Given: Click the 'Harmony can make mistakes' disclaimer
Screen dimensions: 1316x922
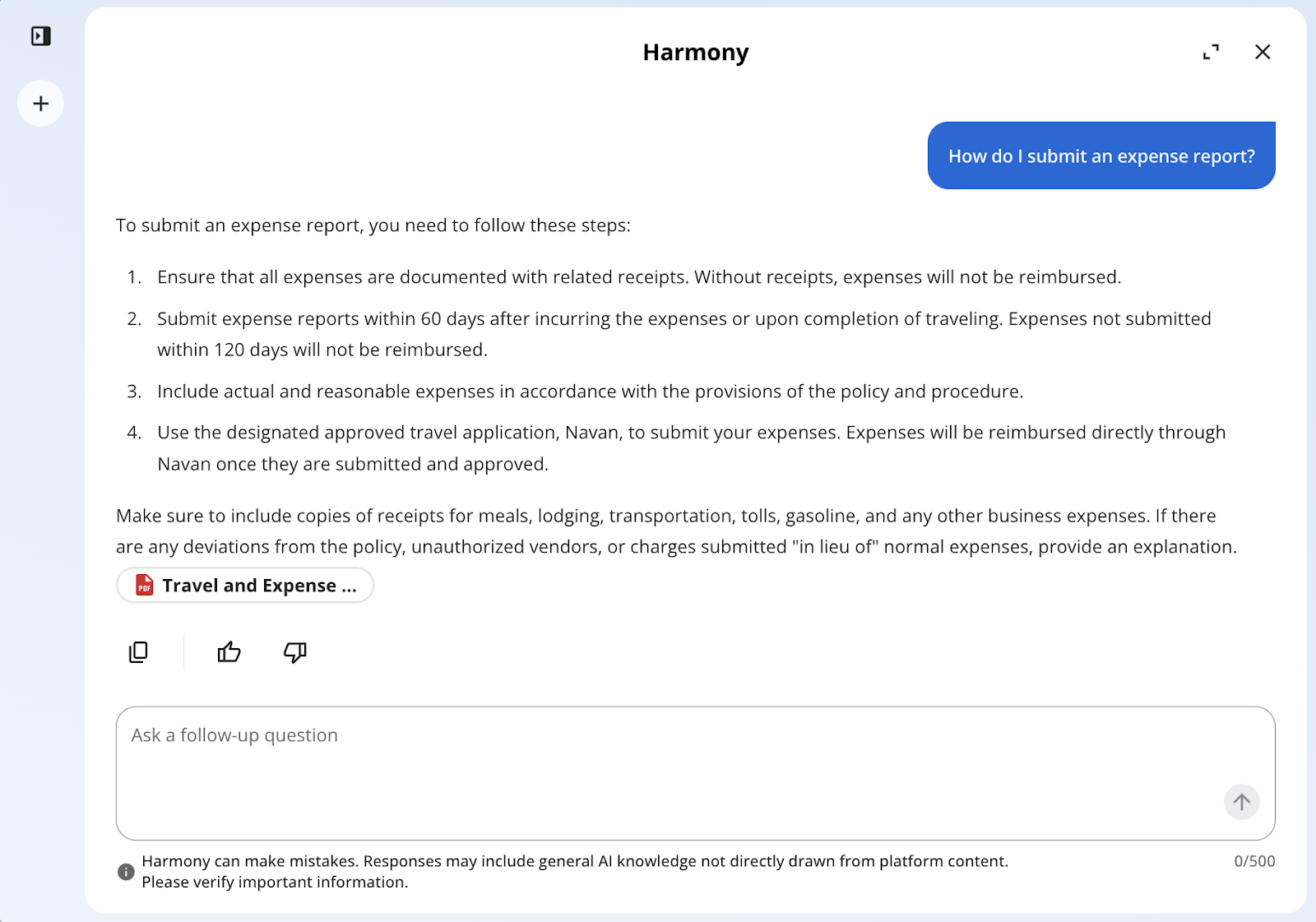Looking at the screenshot, I should click(x=575, y=871).
